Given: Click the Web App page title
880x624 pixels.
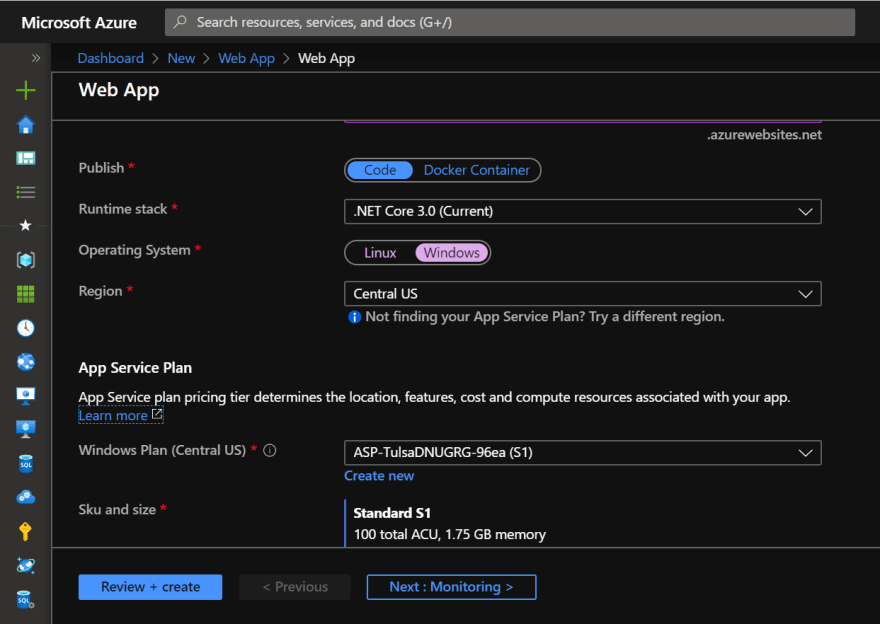Looking at the screenshot, I should tap(119, 90).
